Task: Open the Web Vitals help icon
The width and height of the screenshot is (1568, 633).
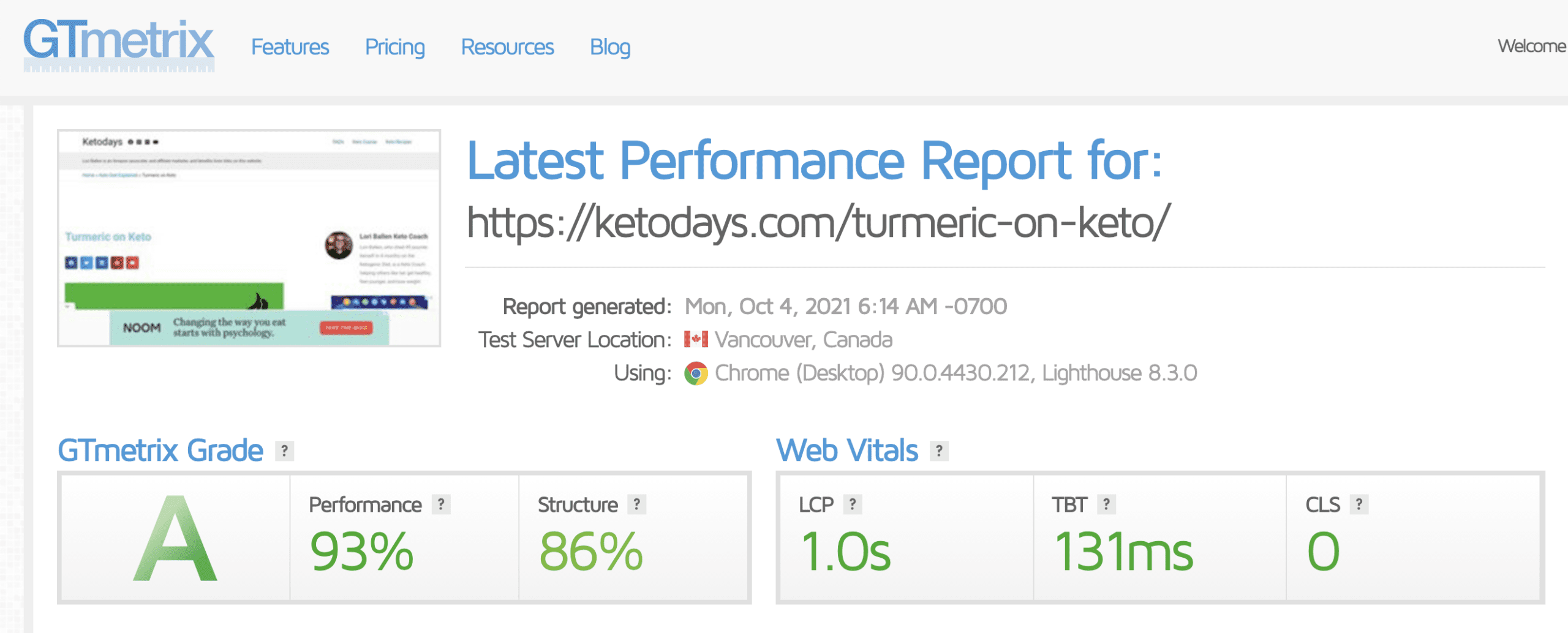Action: (x=939, y=451)
